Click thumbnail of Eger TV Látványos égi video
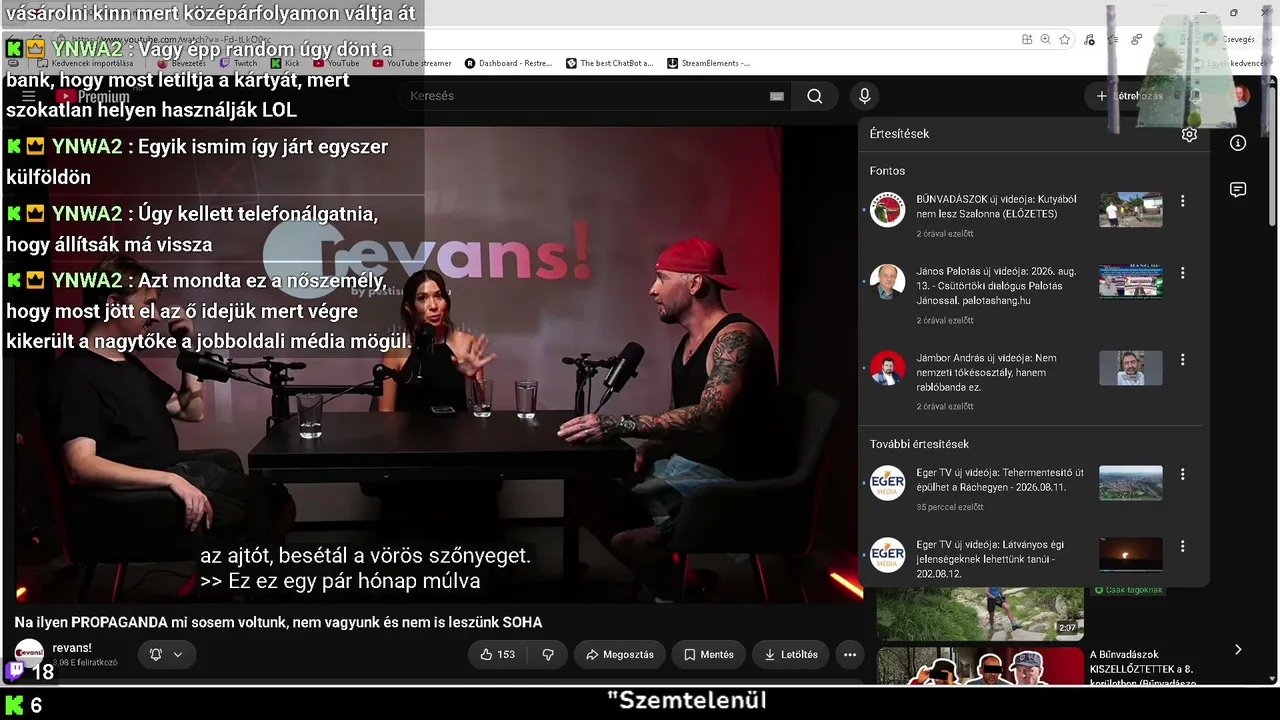 [1131, 554]
